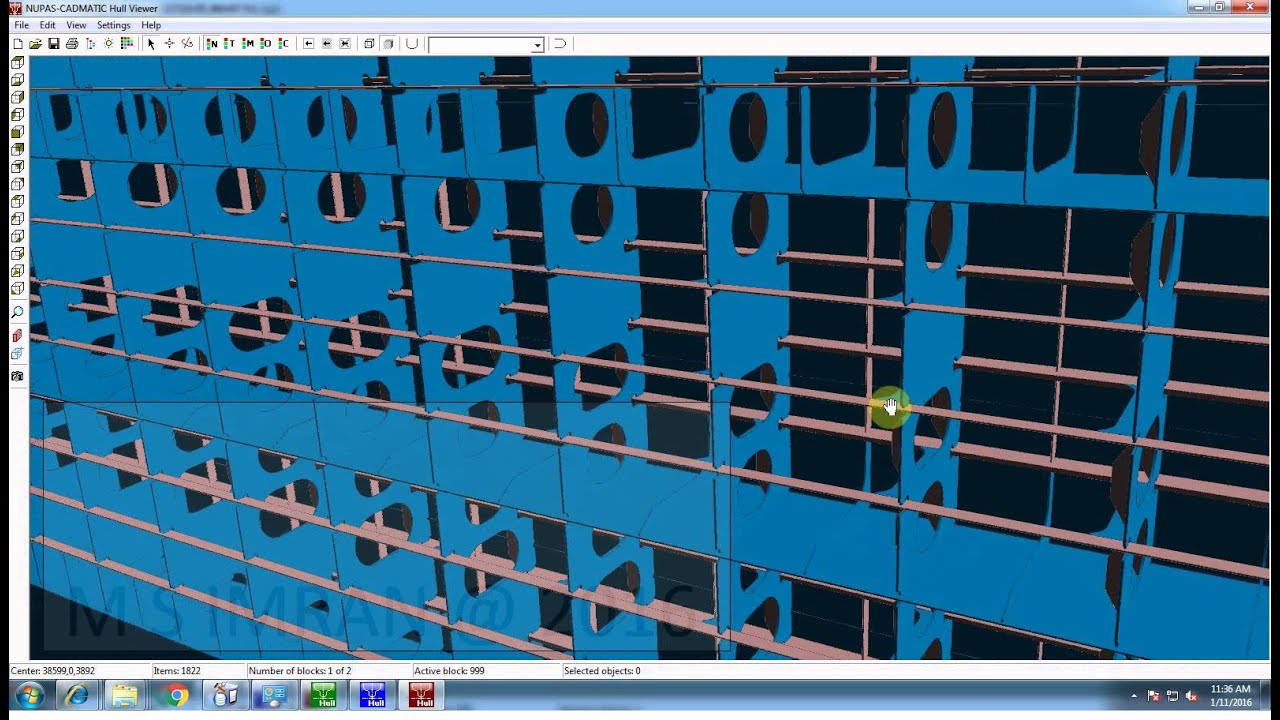Select the fully shaded olive cube view

[x=17, y=132]
